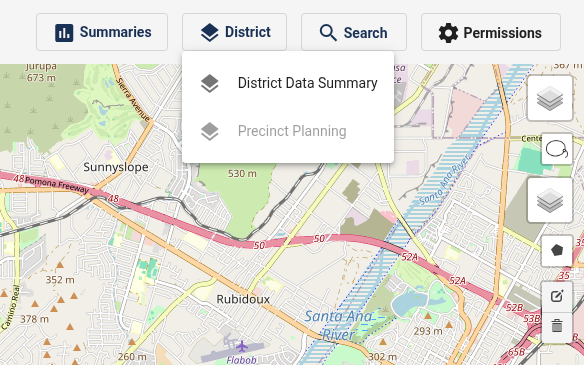
Task: Activate the lasso selection tool
Action: [x=557, y=149]
